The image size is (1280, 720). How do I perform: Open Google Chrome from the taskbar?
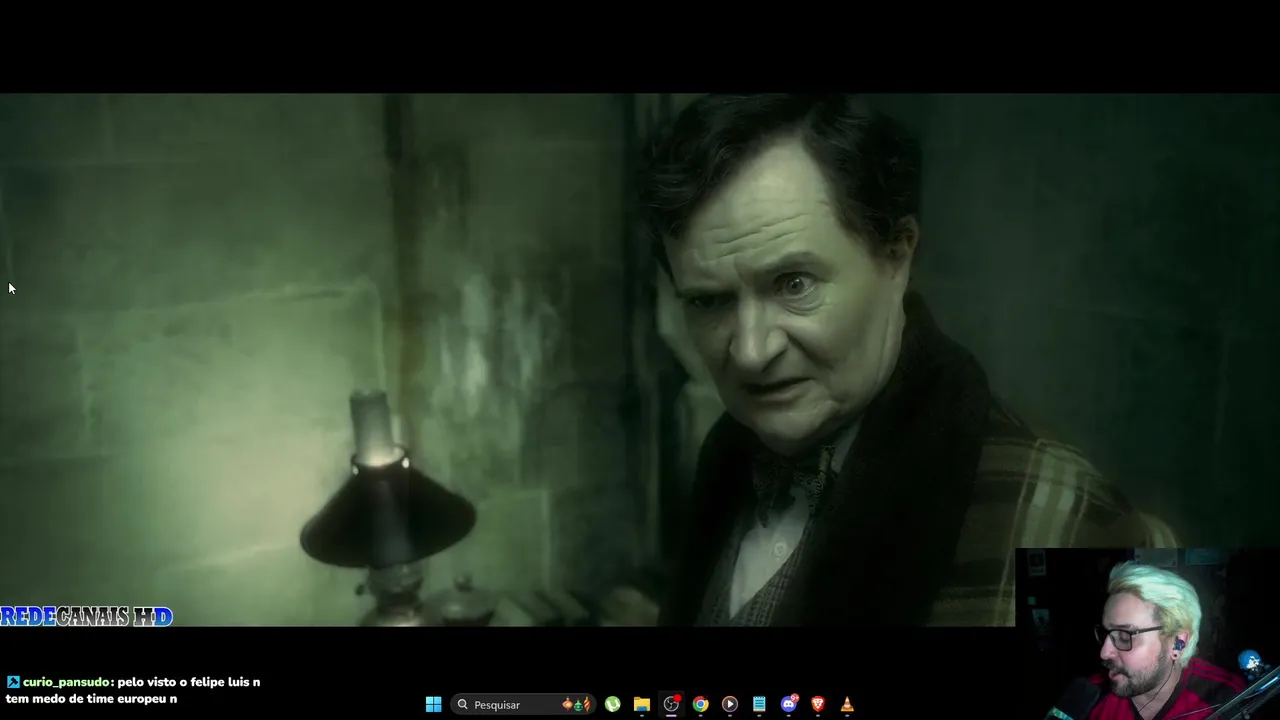(x=700, y=705)
